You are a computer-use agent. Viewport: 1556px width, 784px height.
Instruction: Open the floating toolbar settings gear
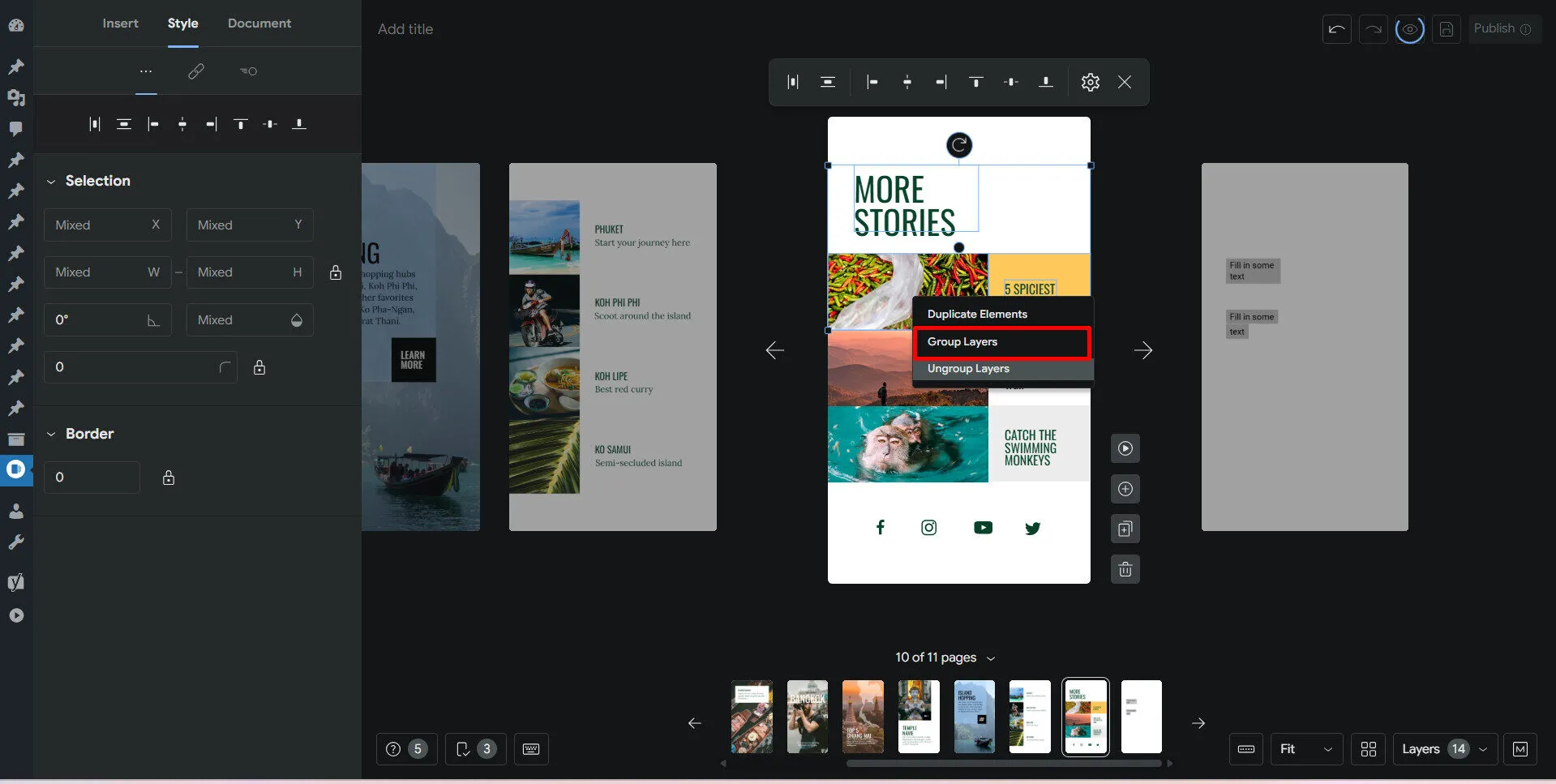pos(1090,82)
